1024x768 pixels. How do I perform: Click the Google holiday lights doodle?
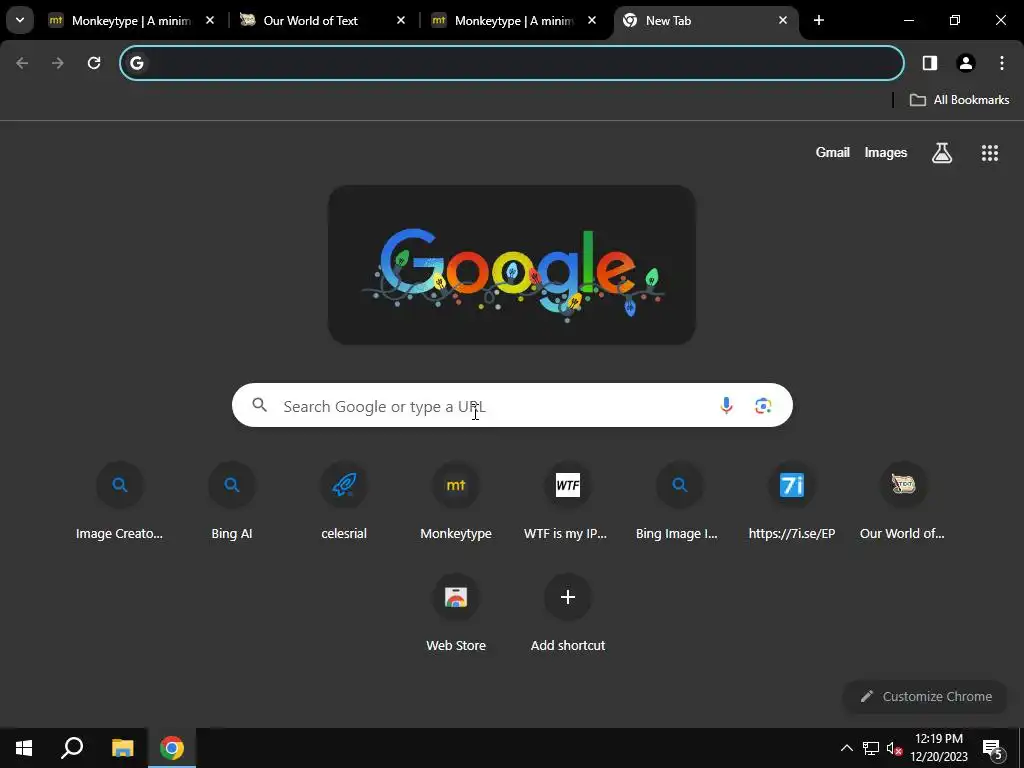(x=511, y=265)
